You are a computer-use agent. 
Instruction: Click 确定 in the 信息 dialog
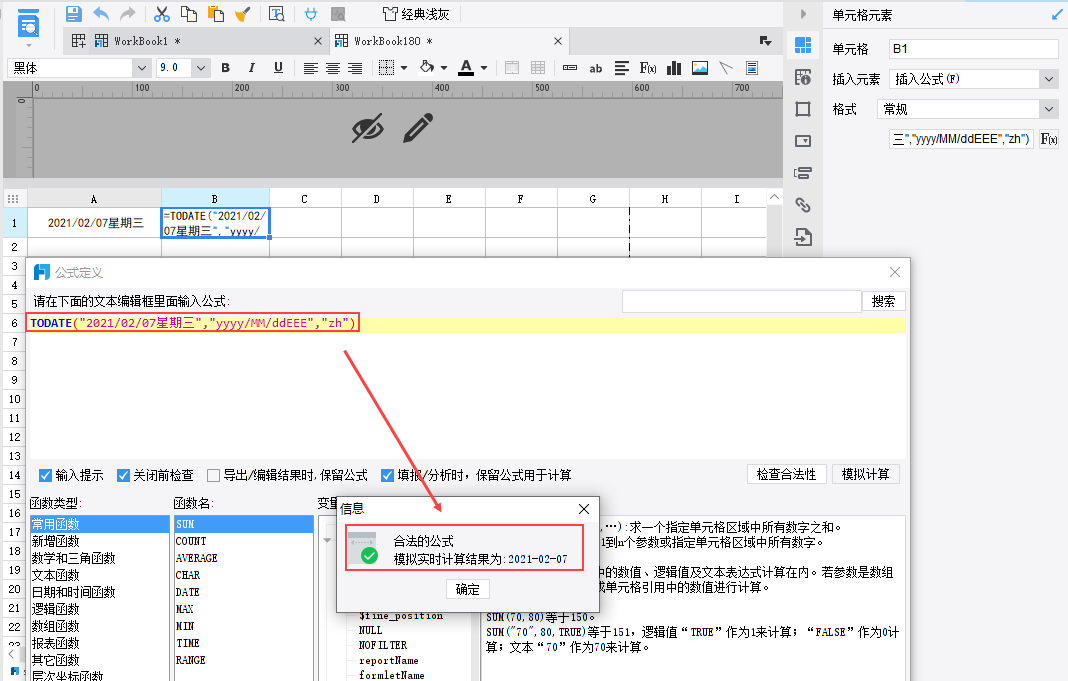[467, 589]
